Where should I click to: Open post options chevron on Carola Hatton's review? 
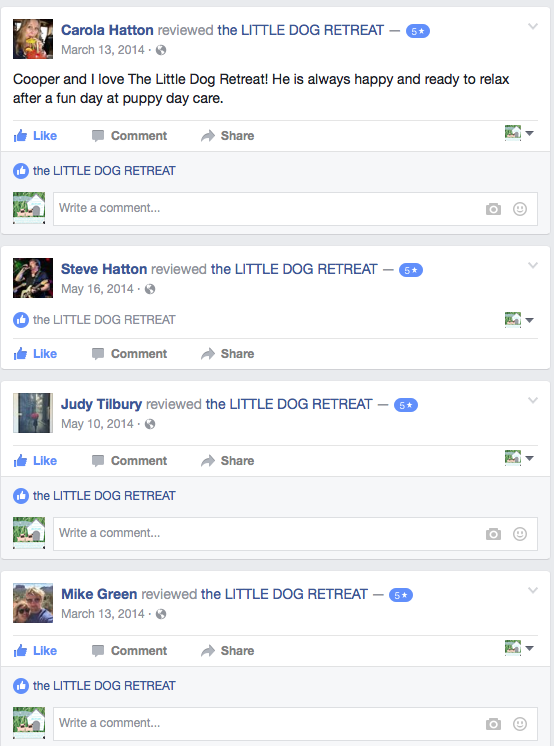(x=533, y=27)
